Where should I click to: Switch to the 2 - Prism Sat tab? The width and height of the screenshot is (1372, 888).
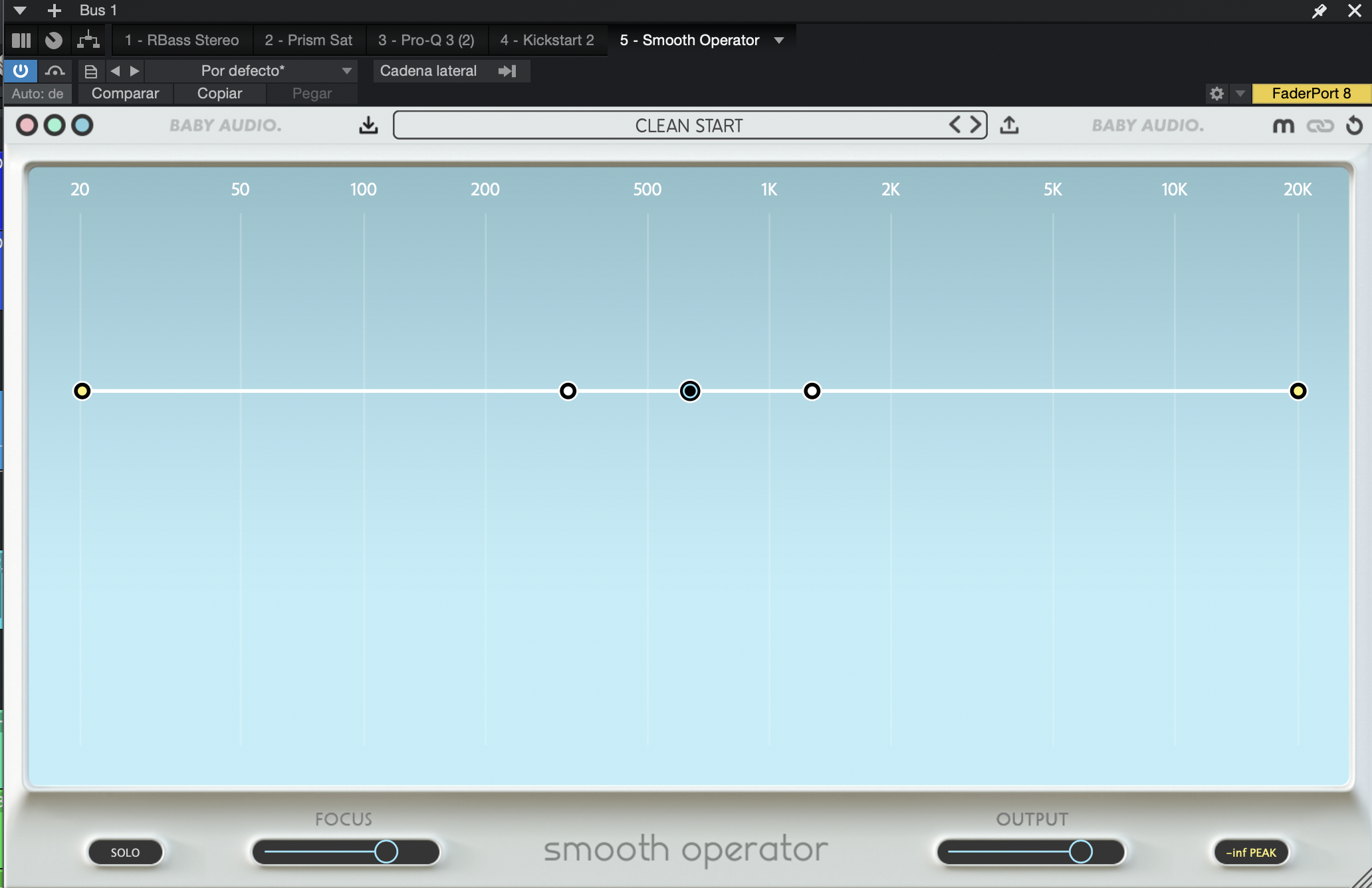click(x=308, y=40)
